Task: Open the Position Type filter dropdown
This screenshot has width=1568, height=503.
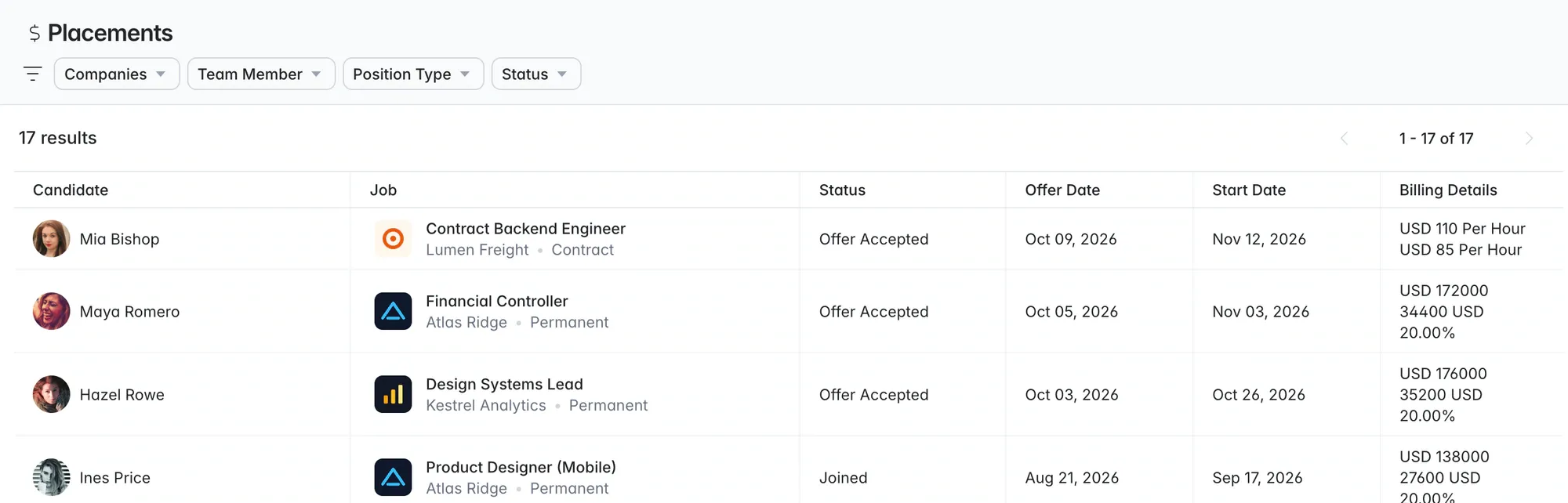Action: pos(413,74)
